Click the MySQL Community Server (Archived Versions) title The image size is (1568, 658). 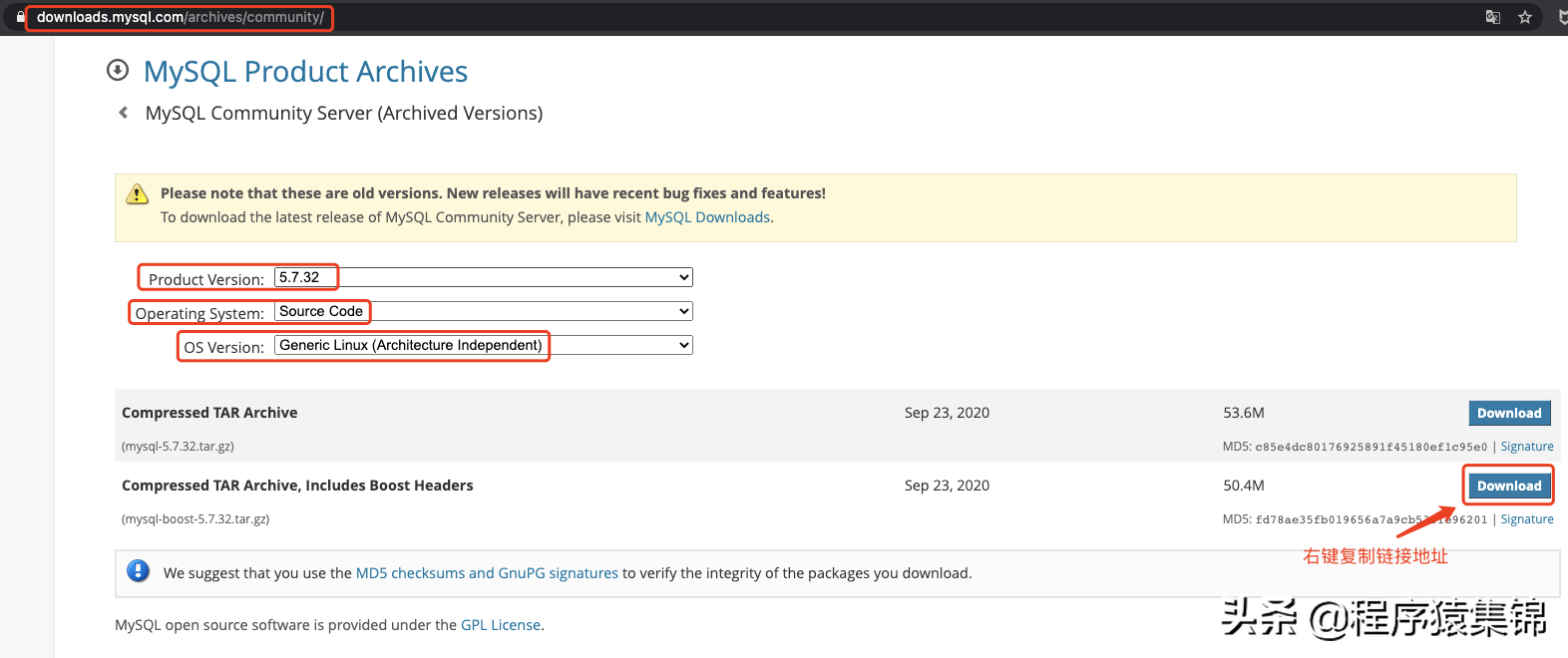[344, 113]
